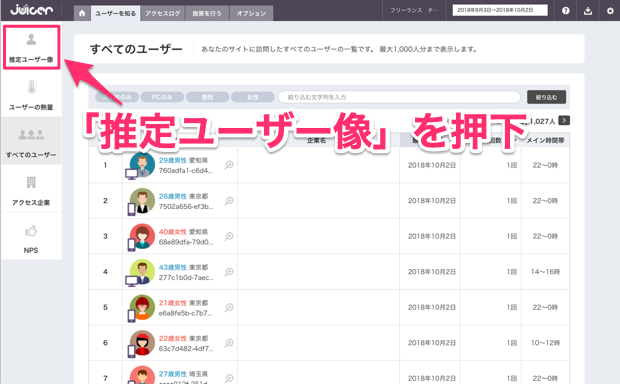Click the avatar of 22歳女性 user

coord(142,343)
